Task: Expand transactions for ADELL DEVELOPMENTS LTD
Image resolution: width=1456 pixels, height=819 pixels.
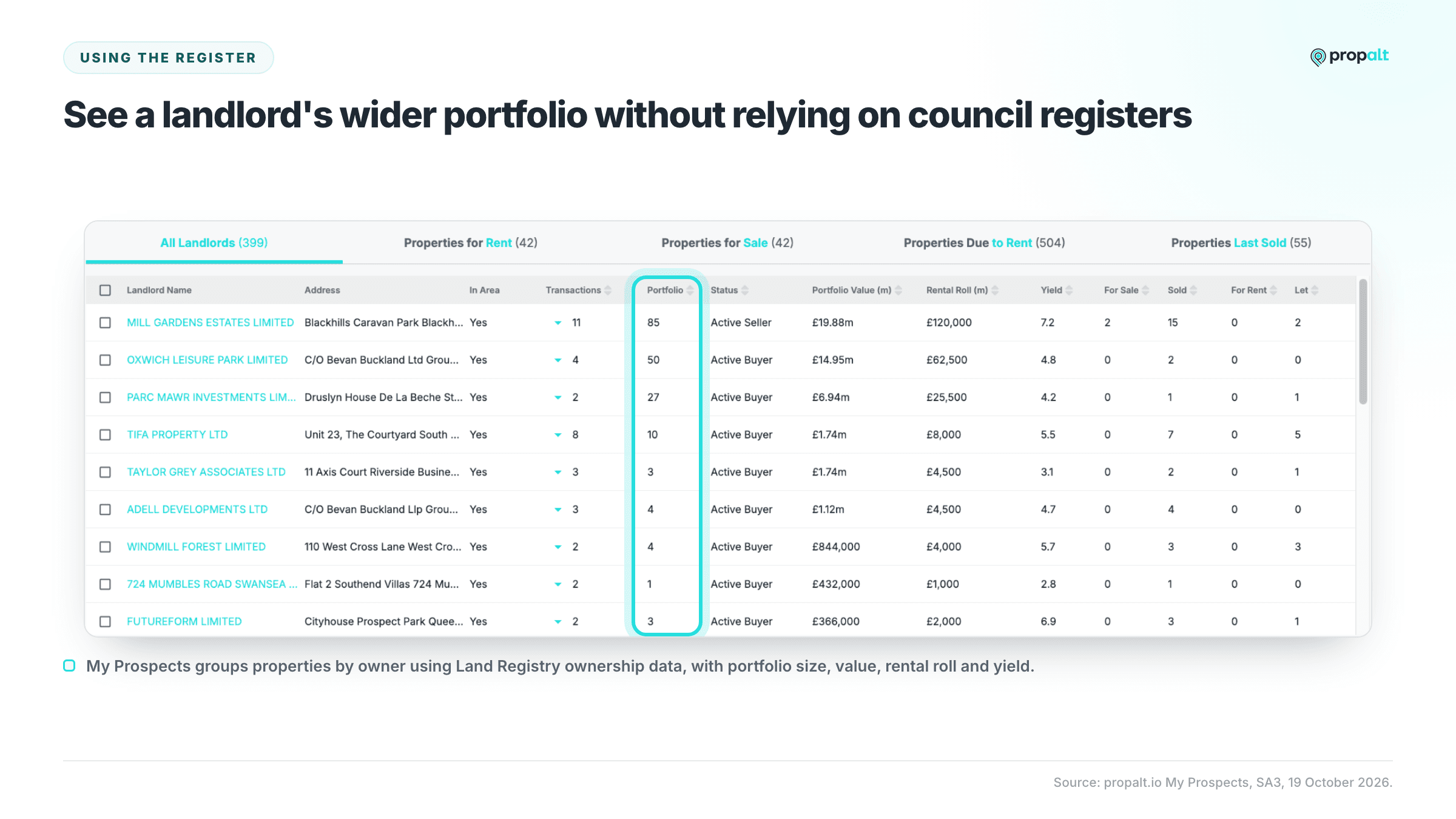Action: click(558, 510)
